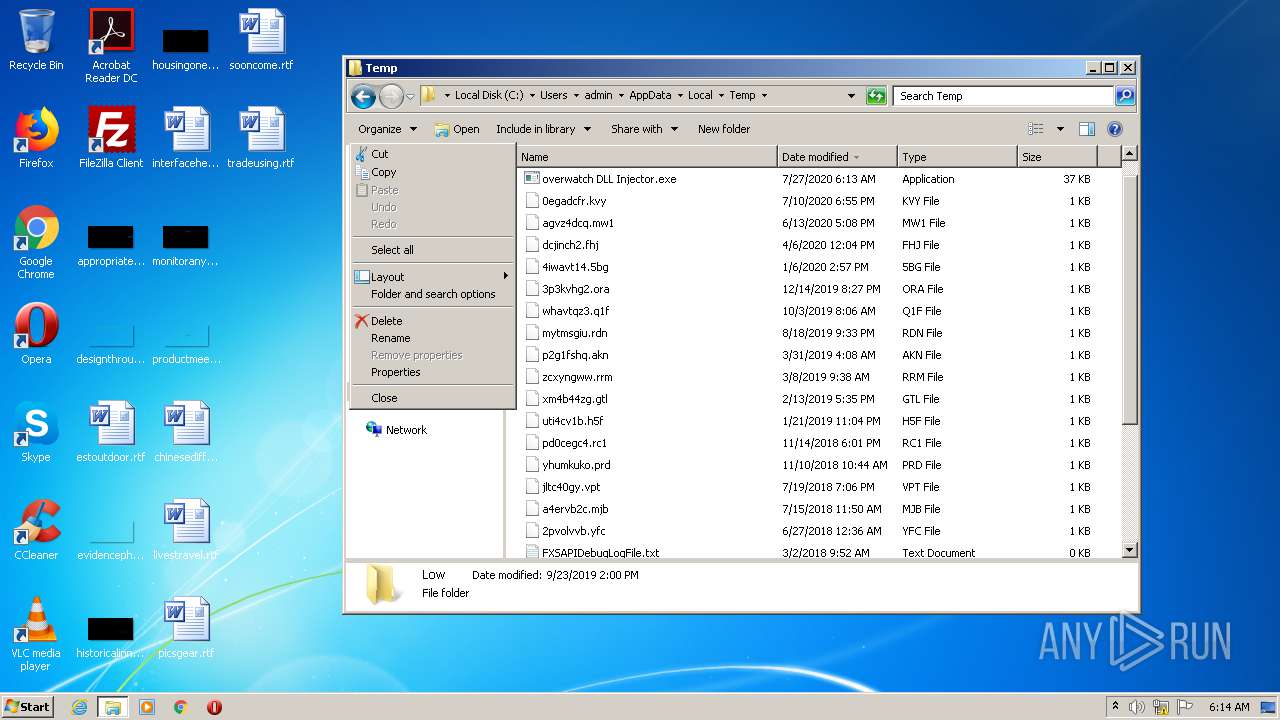
Task: Click the search magnifier icon
Action: (1125, 96)
